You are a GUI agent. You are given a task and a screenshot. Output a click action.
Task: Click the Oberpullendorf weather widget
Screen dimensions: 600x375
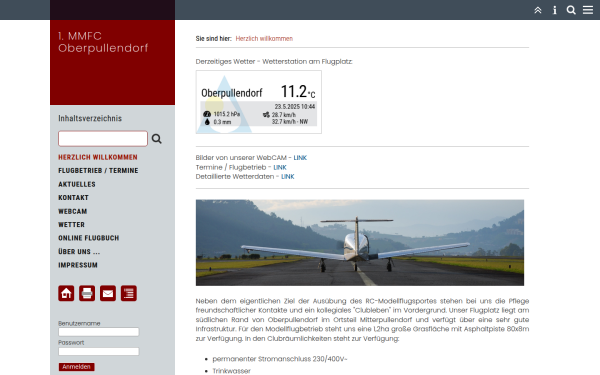point(259,102)
